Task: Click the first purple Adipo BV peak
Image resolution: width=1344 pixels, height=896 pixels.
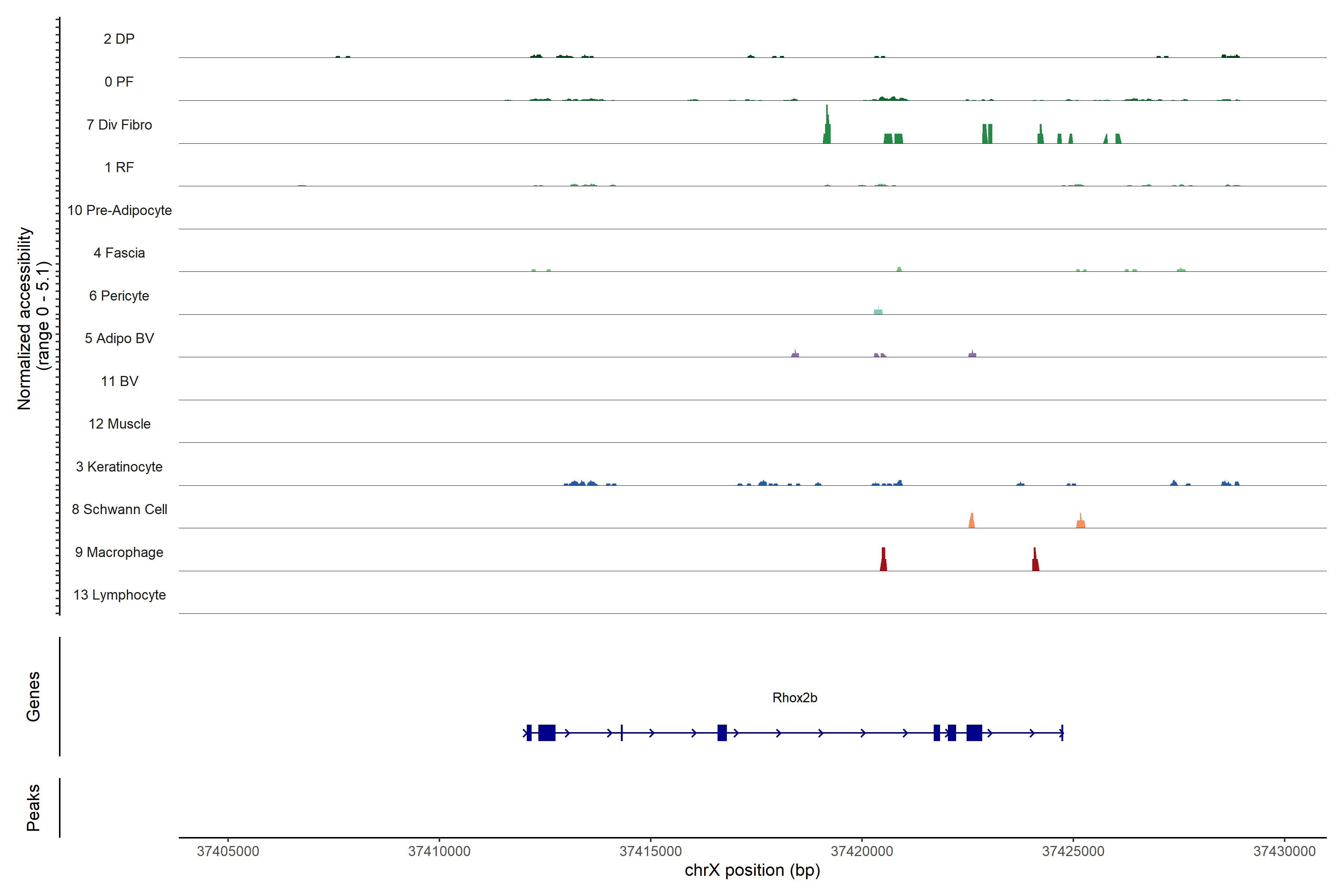Action: (x=795, y=354)
